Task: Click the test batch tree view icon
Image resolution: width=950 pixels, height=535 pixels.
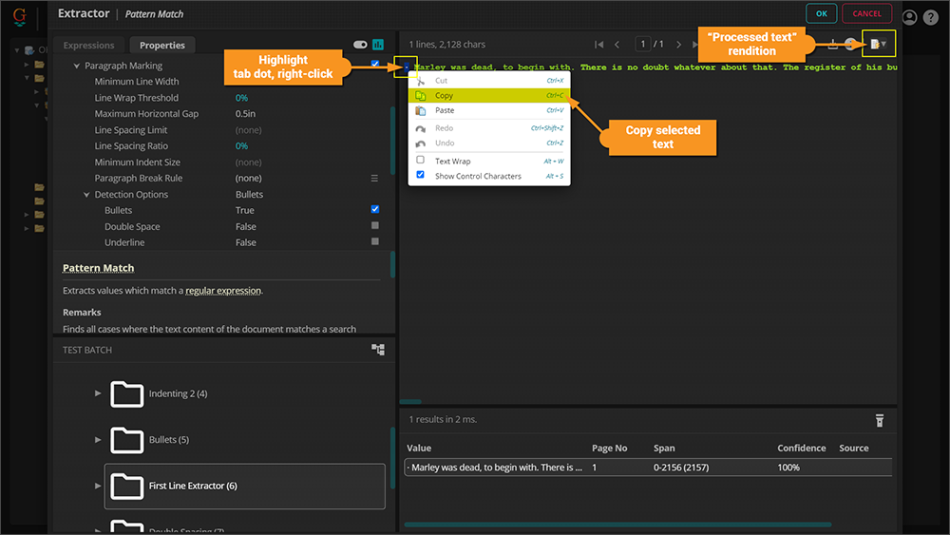Action: [378, 349]
